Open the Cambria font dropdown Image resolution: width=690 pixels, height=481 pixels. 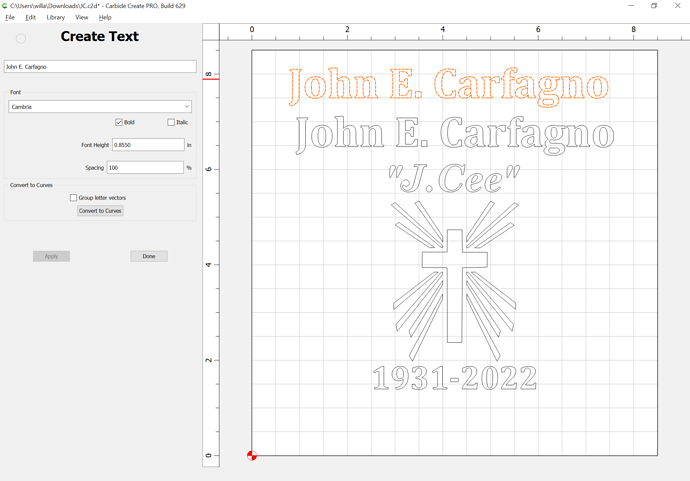(100, 106)
